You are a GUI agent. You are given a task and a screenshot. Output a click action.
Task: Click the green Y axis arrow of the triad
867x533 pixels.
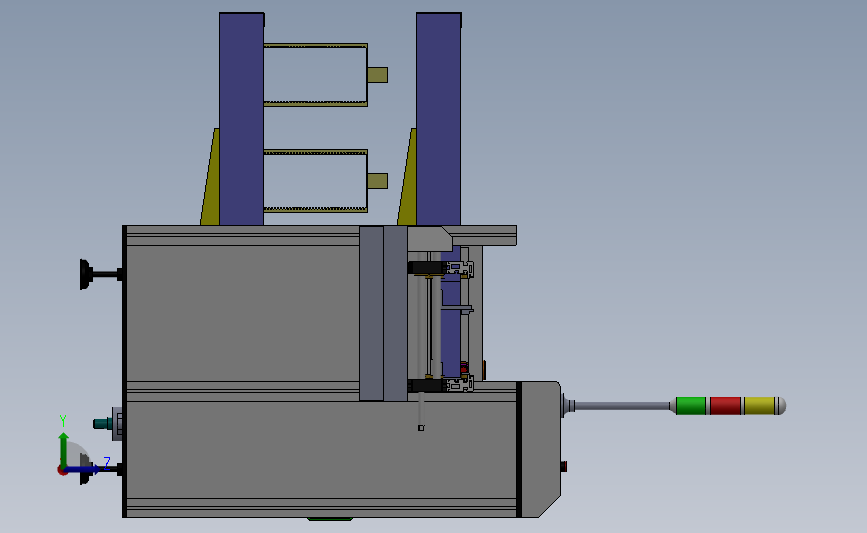coord(64,449)
